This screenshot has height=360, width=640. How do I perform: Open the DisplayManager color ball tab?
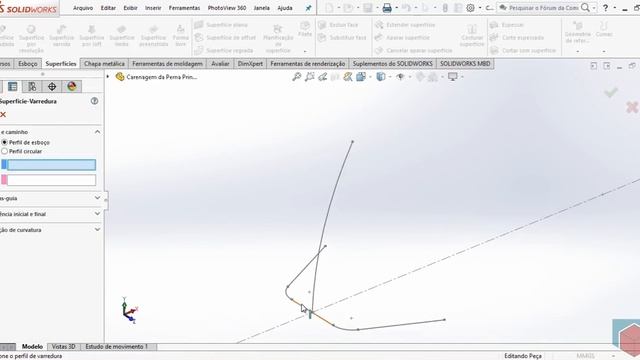(72, 86)
